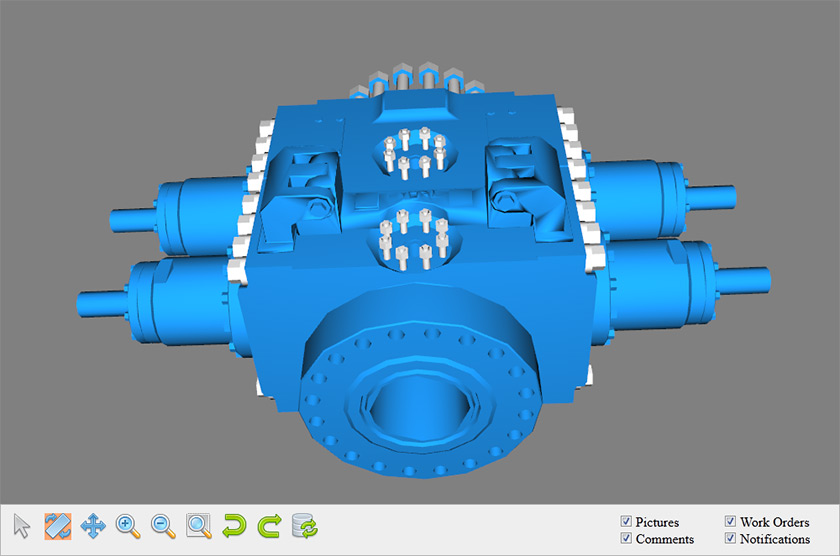This screenshot has height=556, width=840.
Task: Click the zoom in magnifier
Action: click(x=128, y=526)
